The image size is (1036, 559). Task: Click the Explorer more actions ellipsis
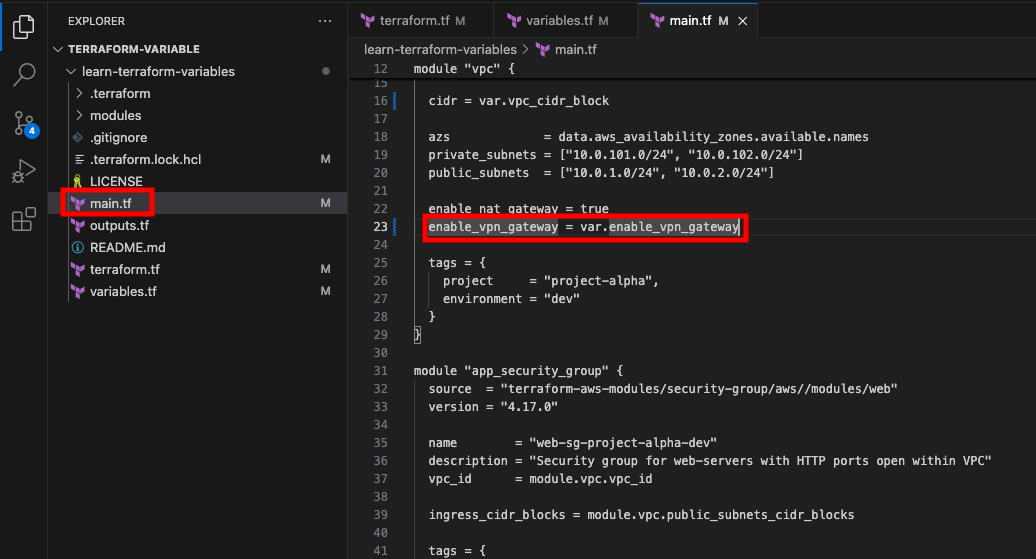tap(324, 21)
